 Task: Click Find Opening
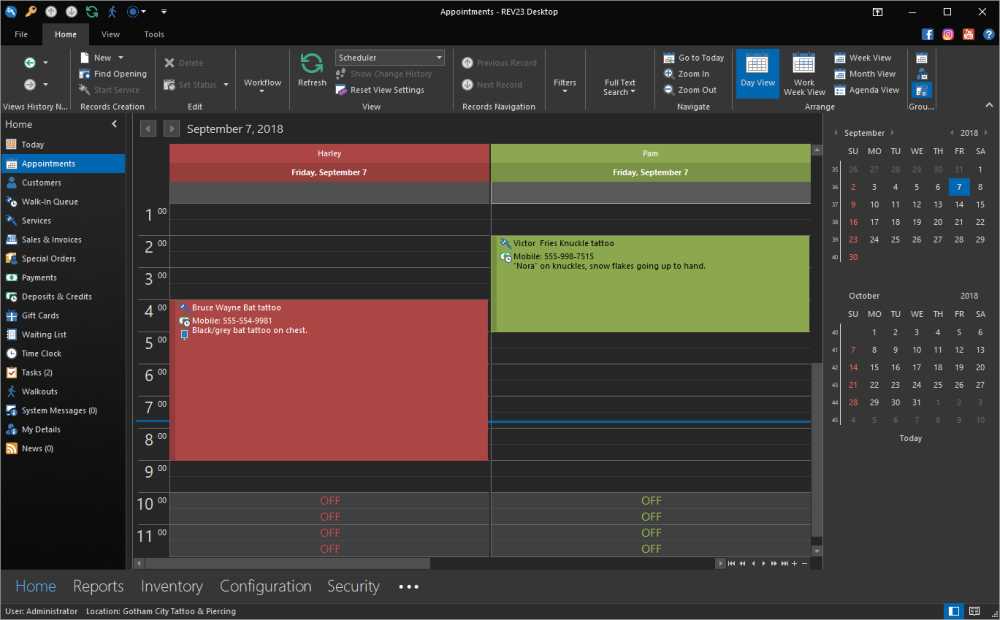click(x=113, y=74)
